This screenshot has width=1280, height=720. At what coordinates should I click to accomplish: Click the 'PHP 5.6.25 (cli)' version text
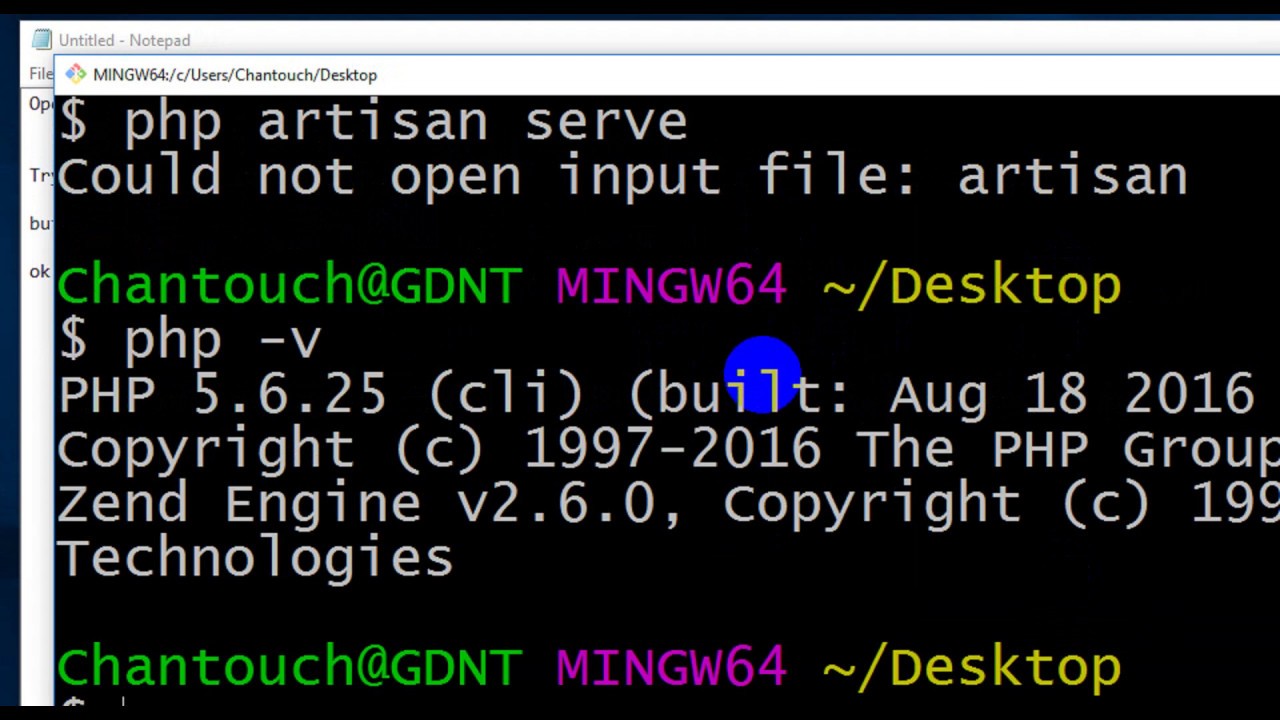point(321,393)
